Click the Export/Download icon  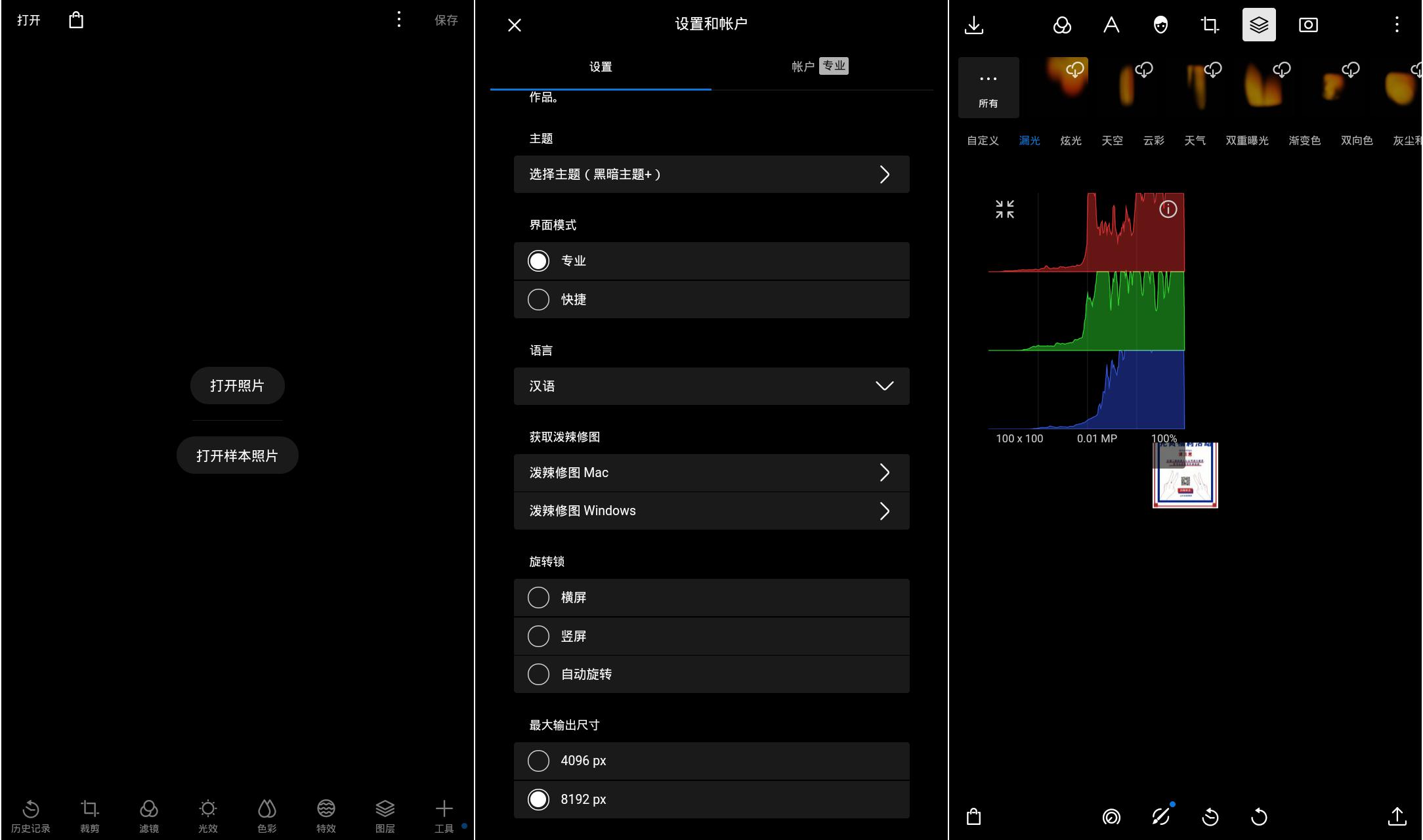coord(974,24)
